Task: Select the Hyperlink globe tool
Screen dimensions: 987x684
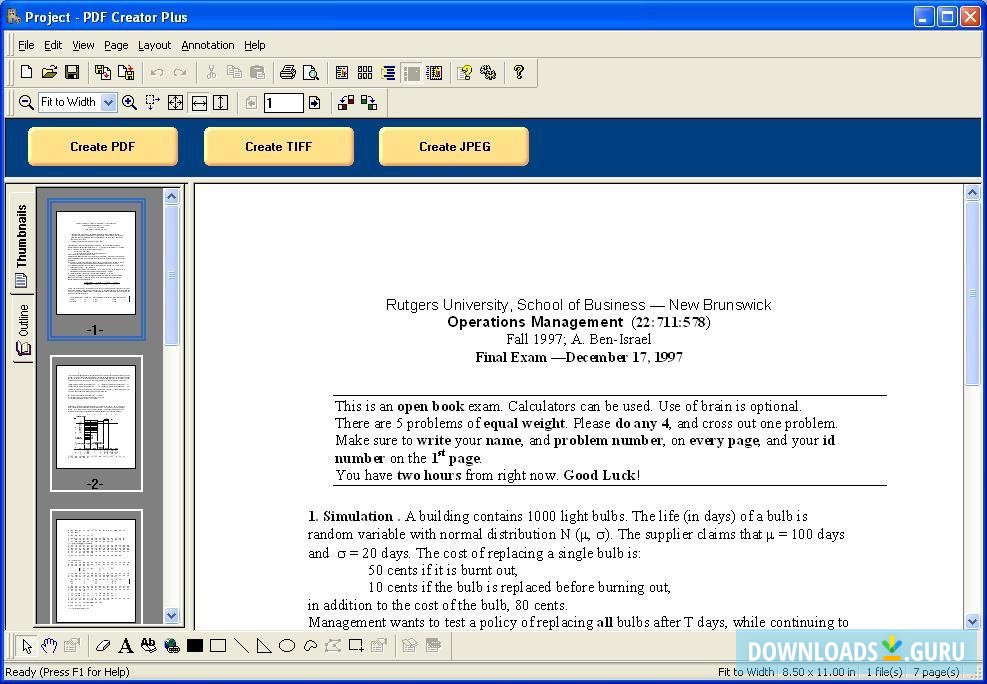Action: pos(171,645)
